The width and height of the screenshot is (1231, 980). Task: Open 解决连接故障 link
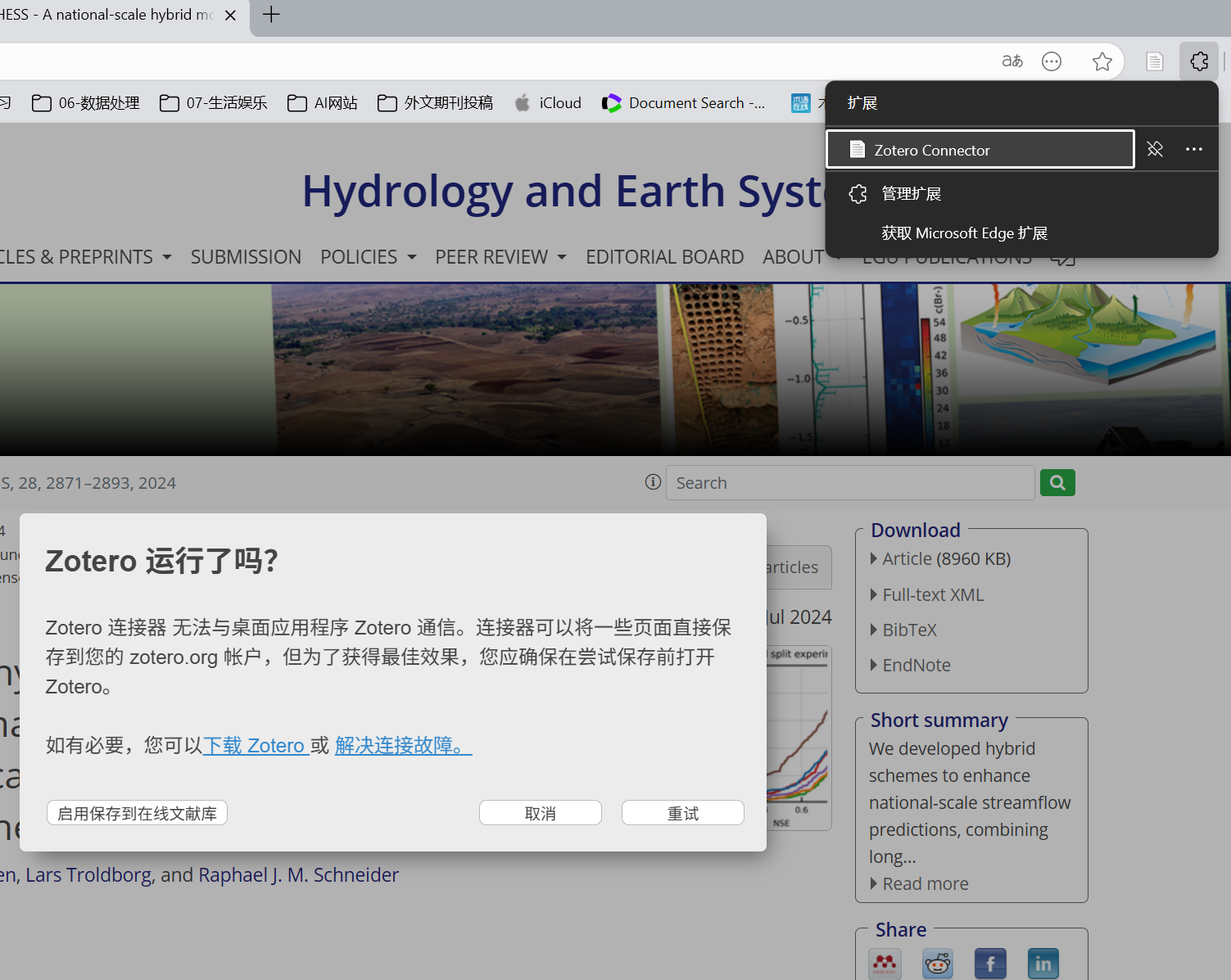(x=404, y=746)
